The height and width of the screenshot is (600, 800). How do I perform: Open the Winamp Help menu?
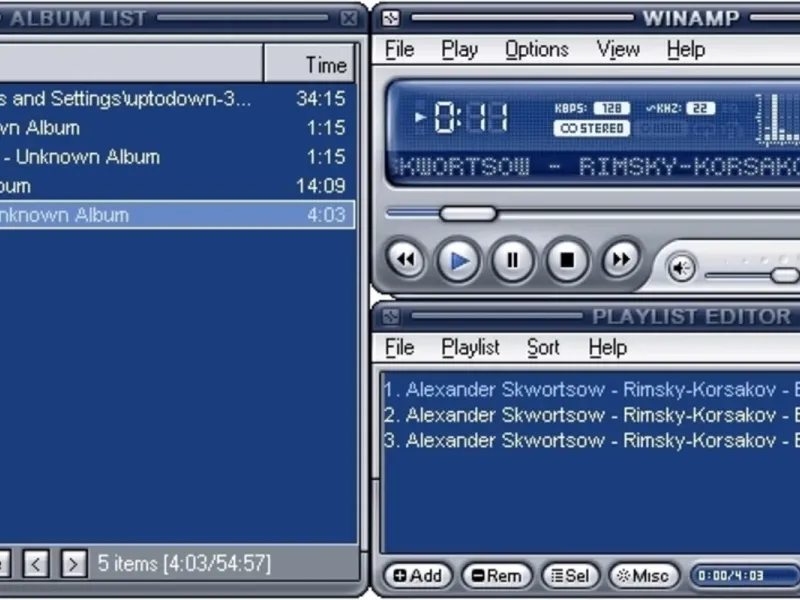686,50
